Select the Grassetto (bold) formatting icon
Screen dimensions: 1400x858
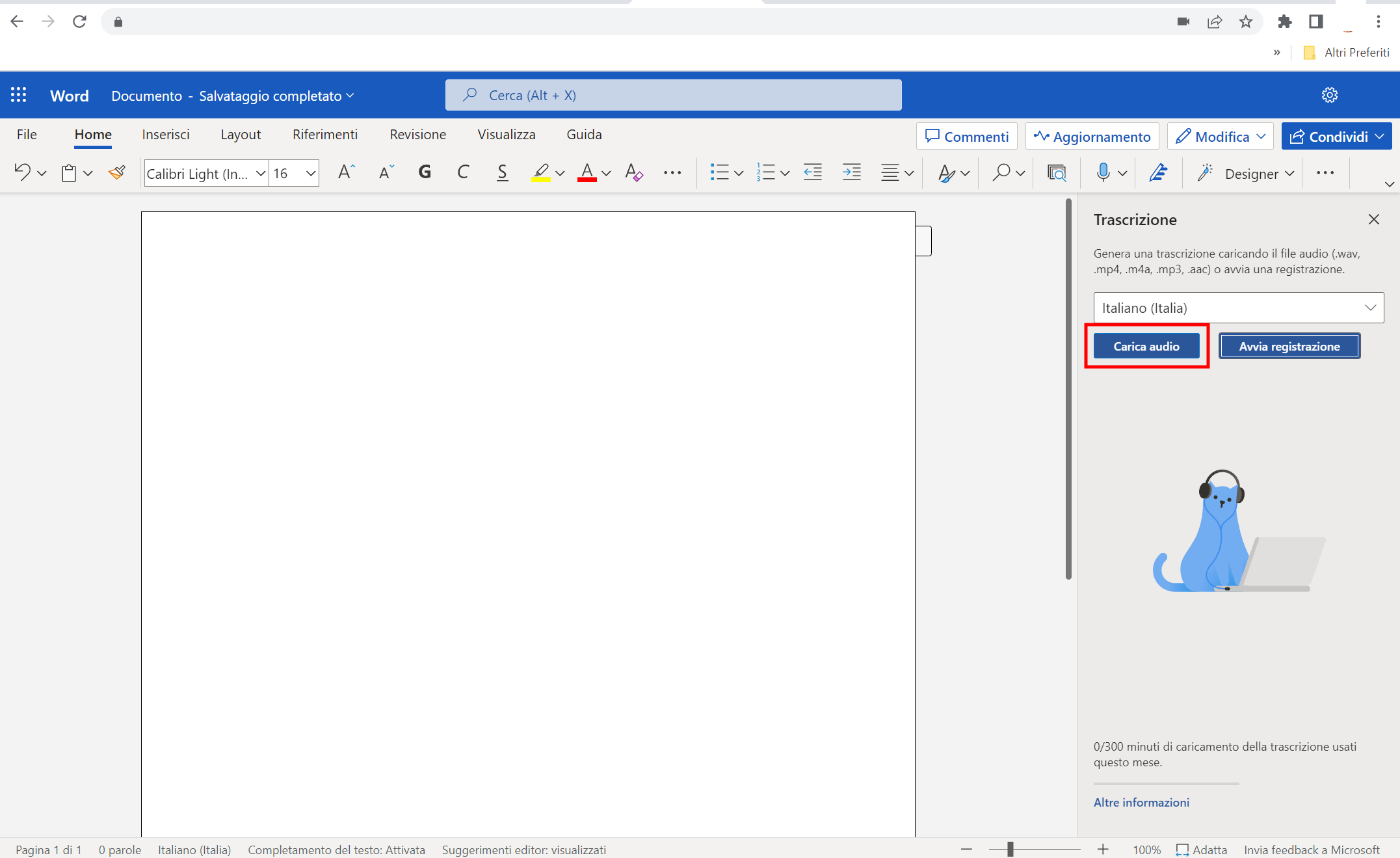coord(425,172)
